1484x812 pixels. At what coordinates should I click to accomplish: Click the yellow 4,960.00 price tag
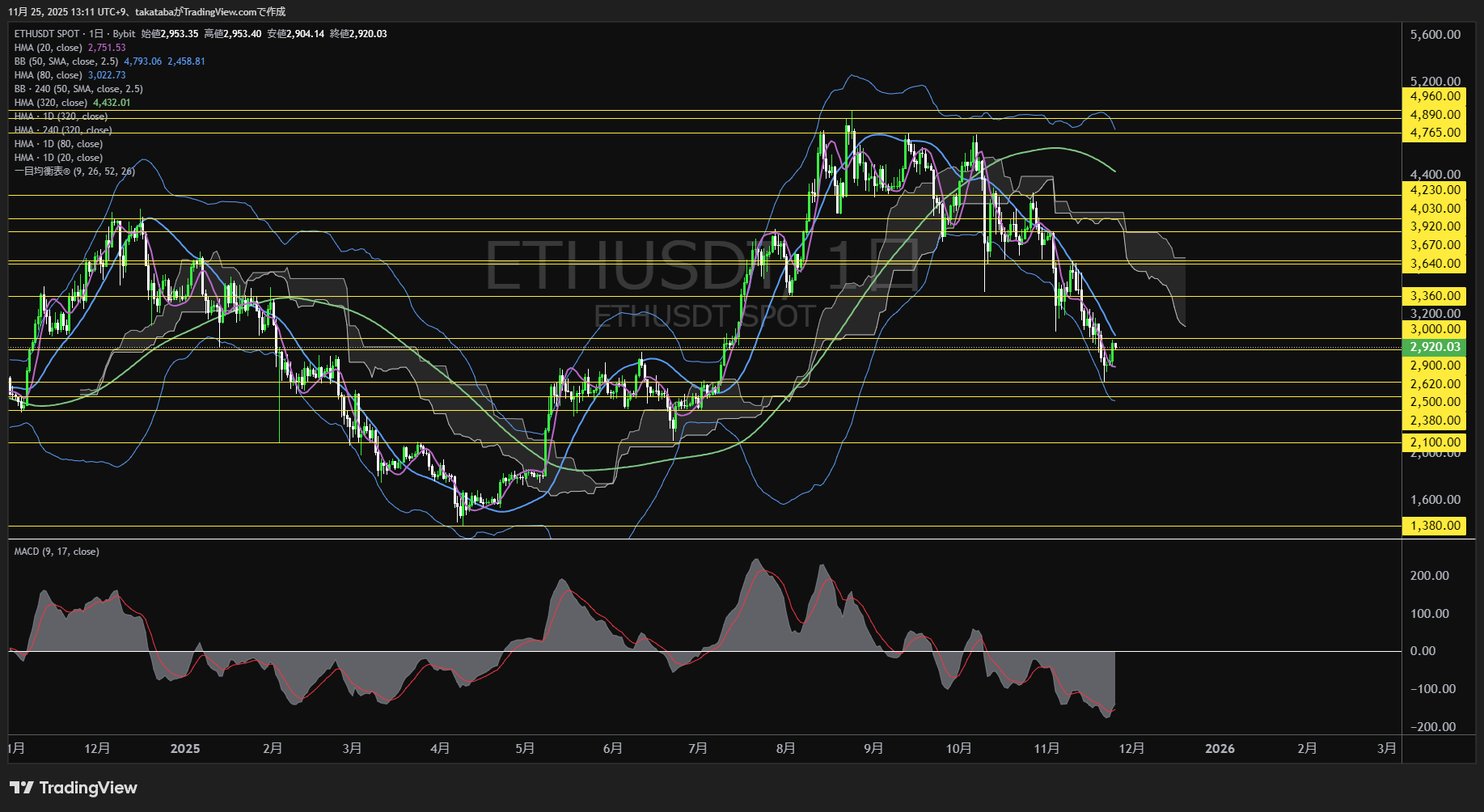pos(1435,96)
